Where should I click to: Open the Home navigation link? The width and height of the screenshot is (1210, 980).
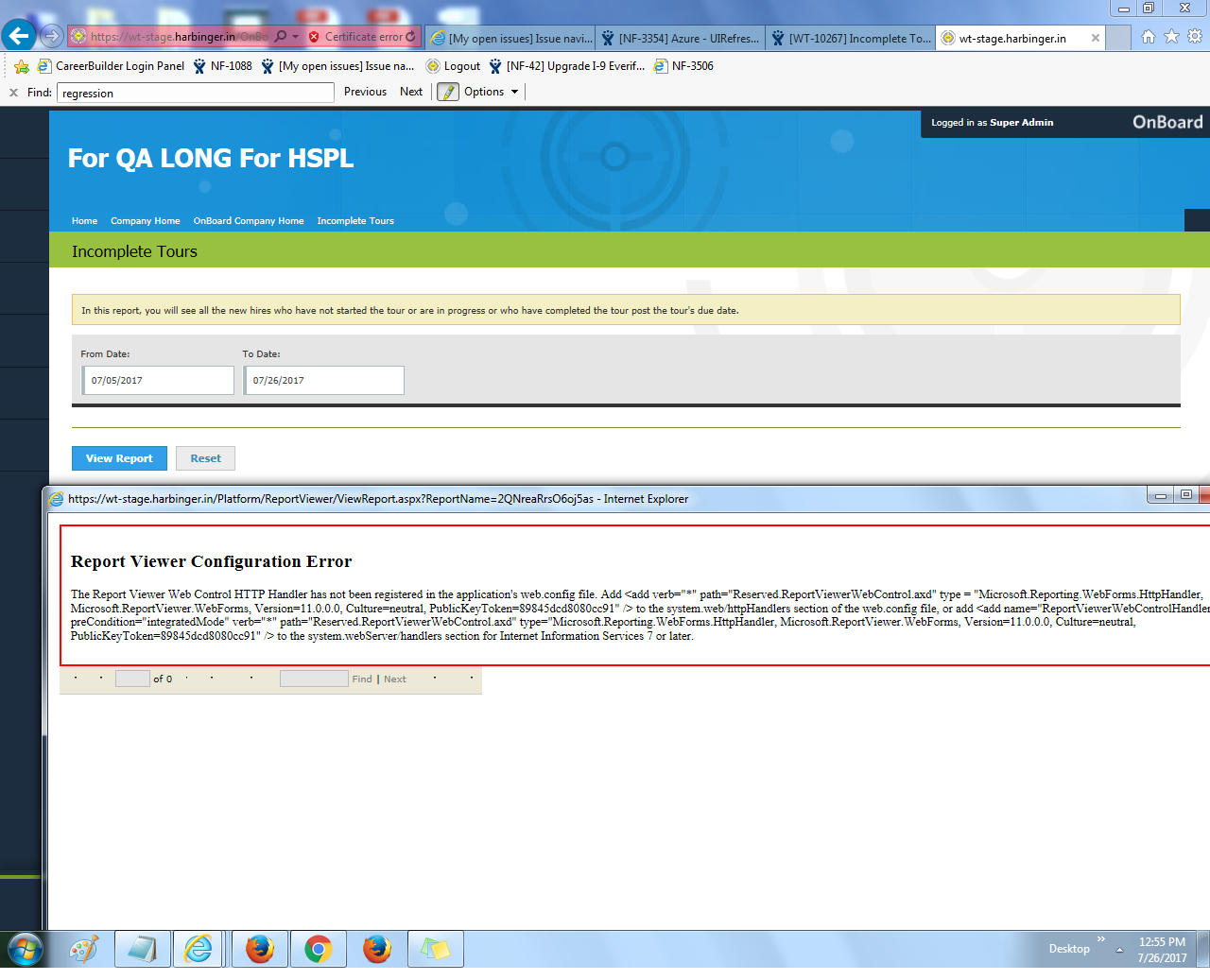(x=84, y=221)
